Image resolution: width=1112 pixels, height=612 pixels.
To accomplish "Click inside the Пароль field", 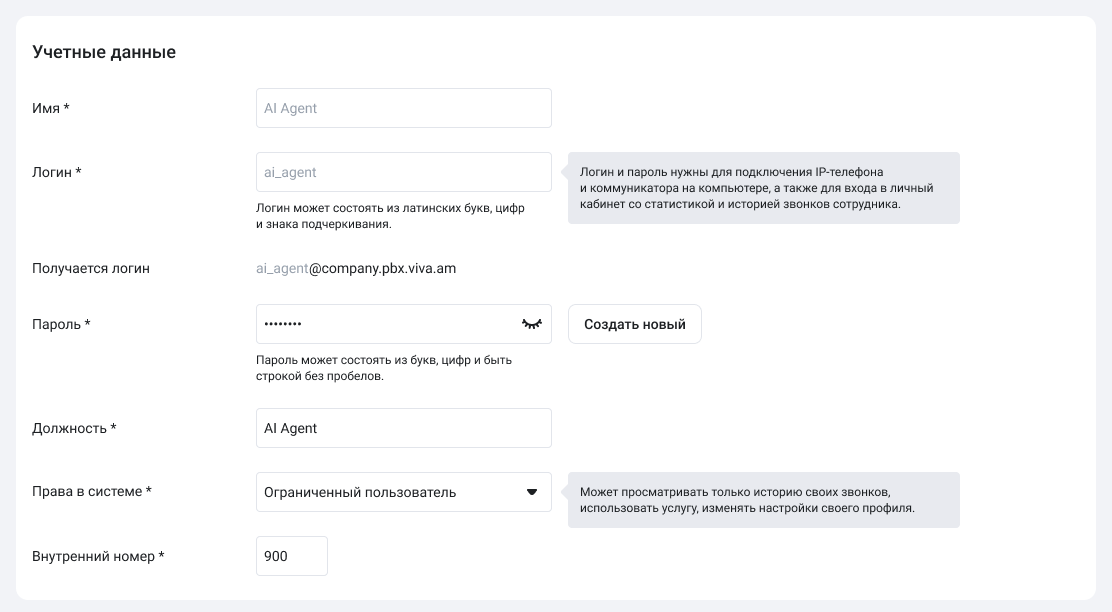I will (387, 324).
